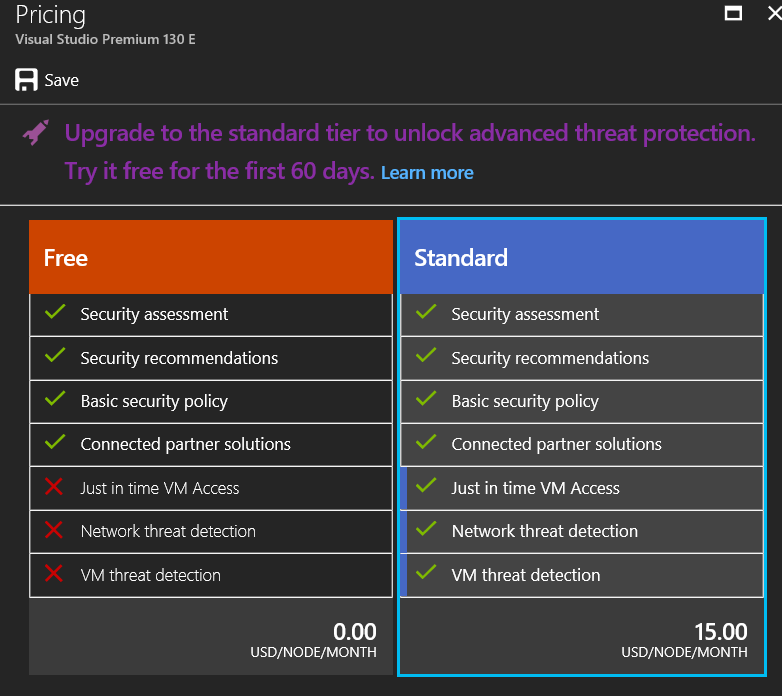Click red X beside Free Just in time VM Access

tap(55, 488)
